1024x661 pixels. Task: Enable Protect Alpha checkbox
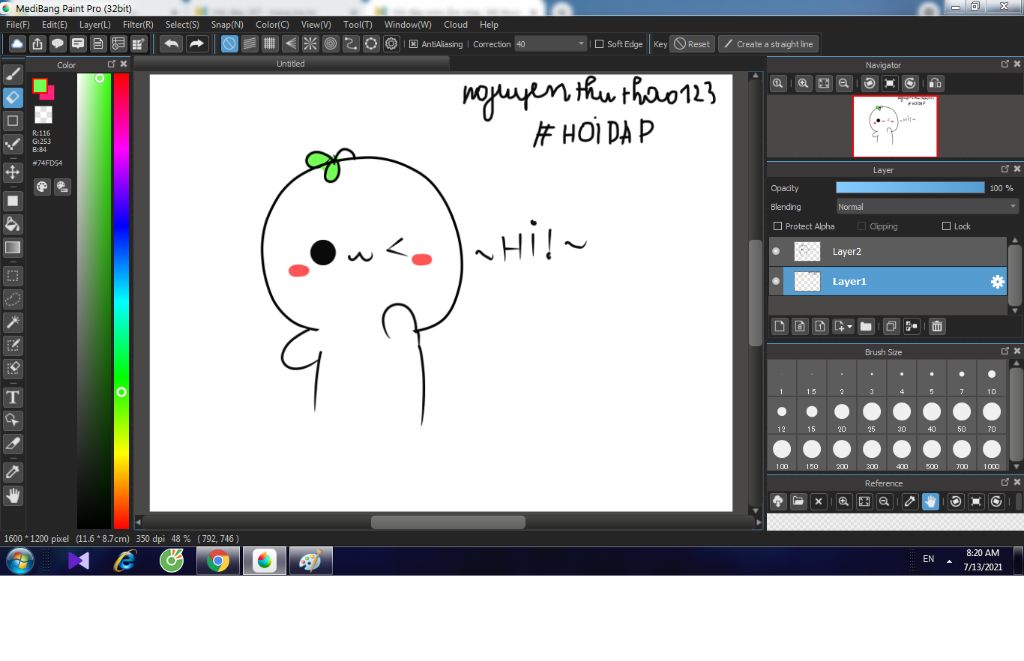click(777, 226)
